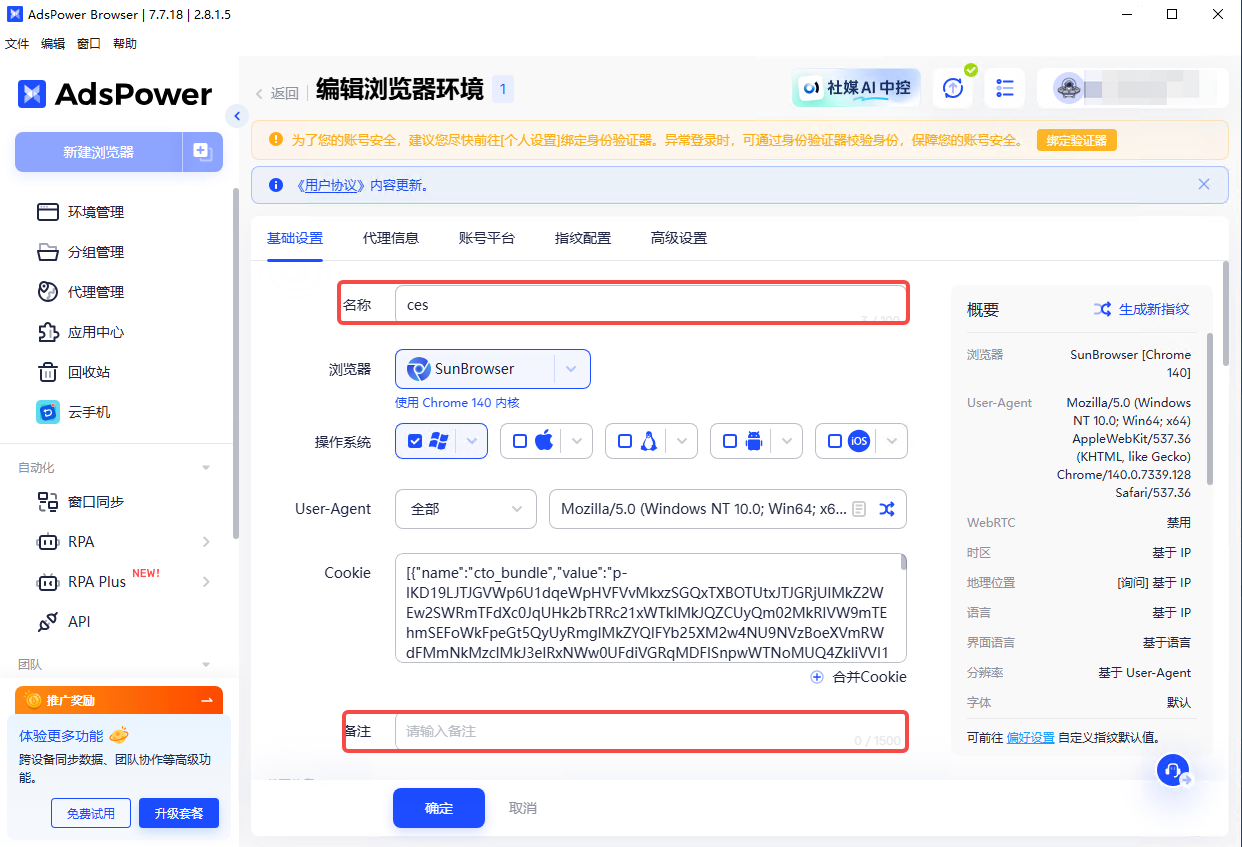Click the batch create icon beside 新建浏览器
This screenshot has height=847, width=1242.
[202, 152]
